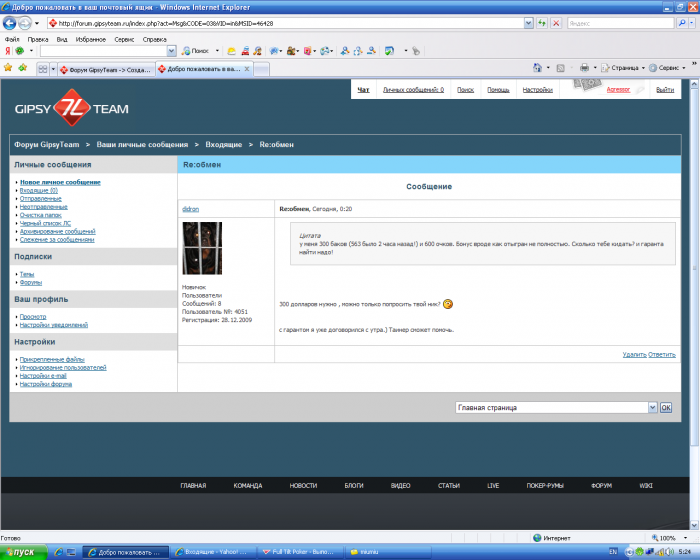The width and height of the screenshot is (700, 560).
Task: Click the ПОКЕР-РУМЫ footer navigation item
Action: pyautogui.click(x=545, y=486)
